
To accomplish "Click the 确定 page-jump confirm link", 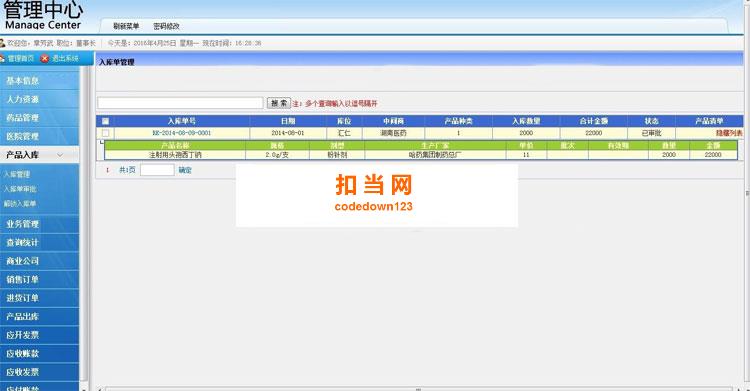I will click(x=185, y=170).
